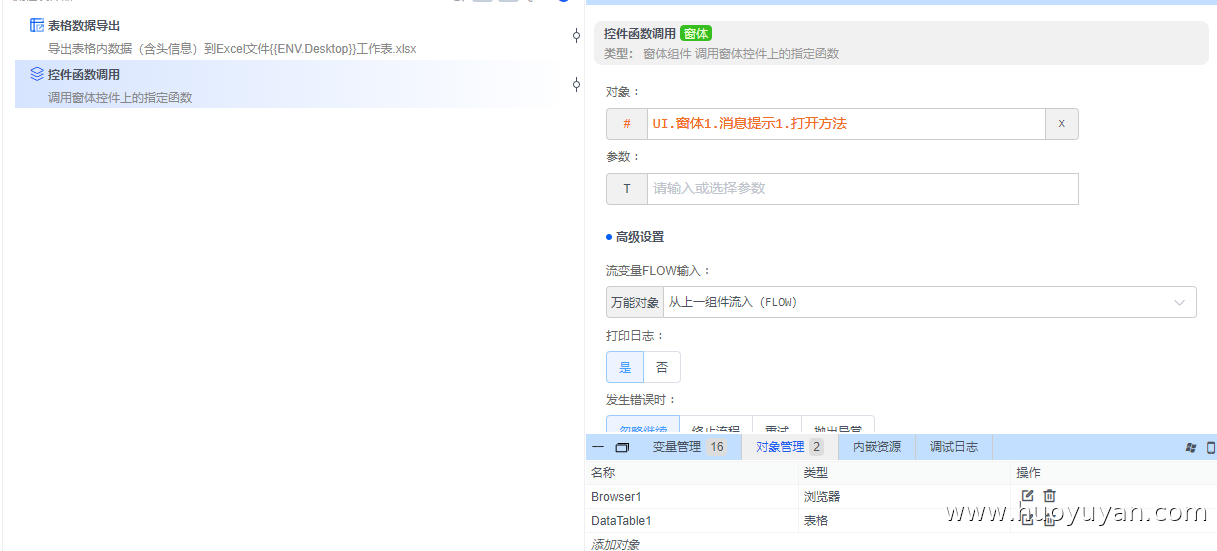Click the DataTable1 name cell

[621, 520]
